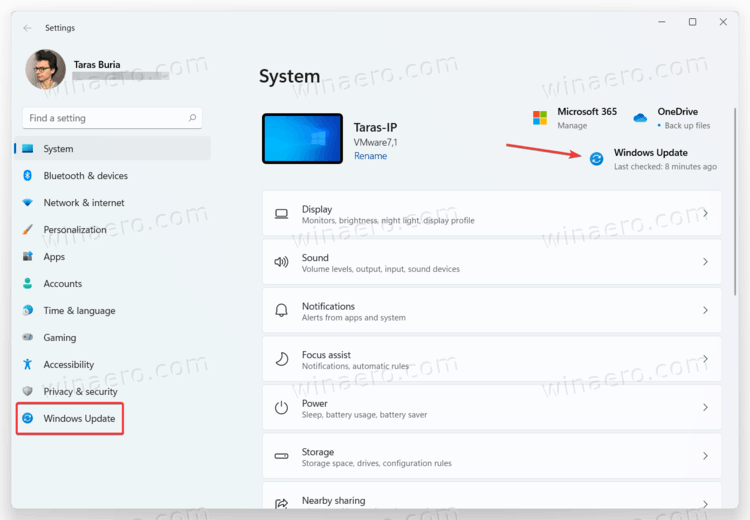
Task: Open Privacy & security settings
Action: point(112,391)
